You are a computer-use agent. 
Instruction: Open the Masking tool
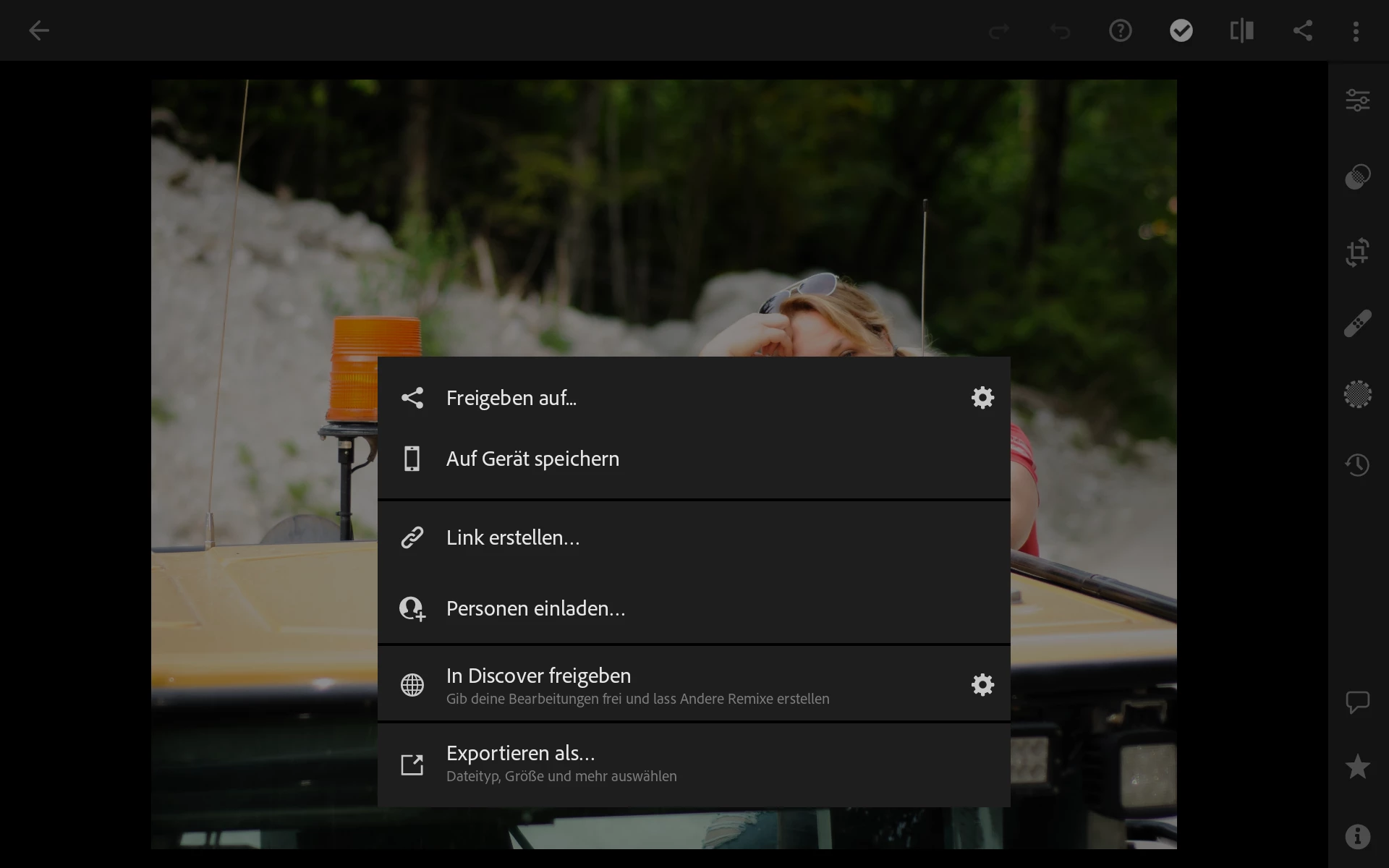click(x=1357, y=394)
